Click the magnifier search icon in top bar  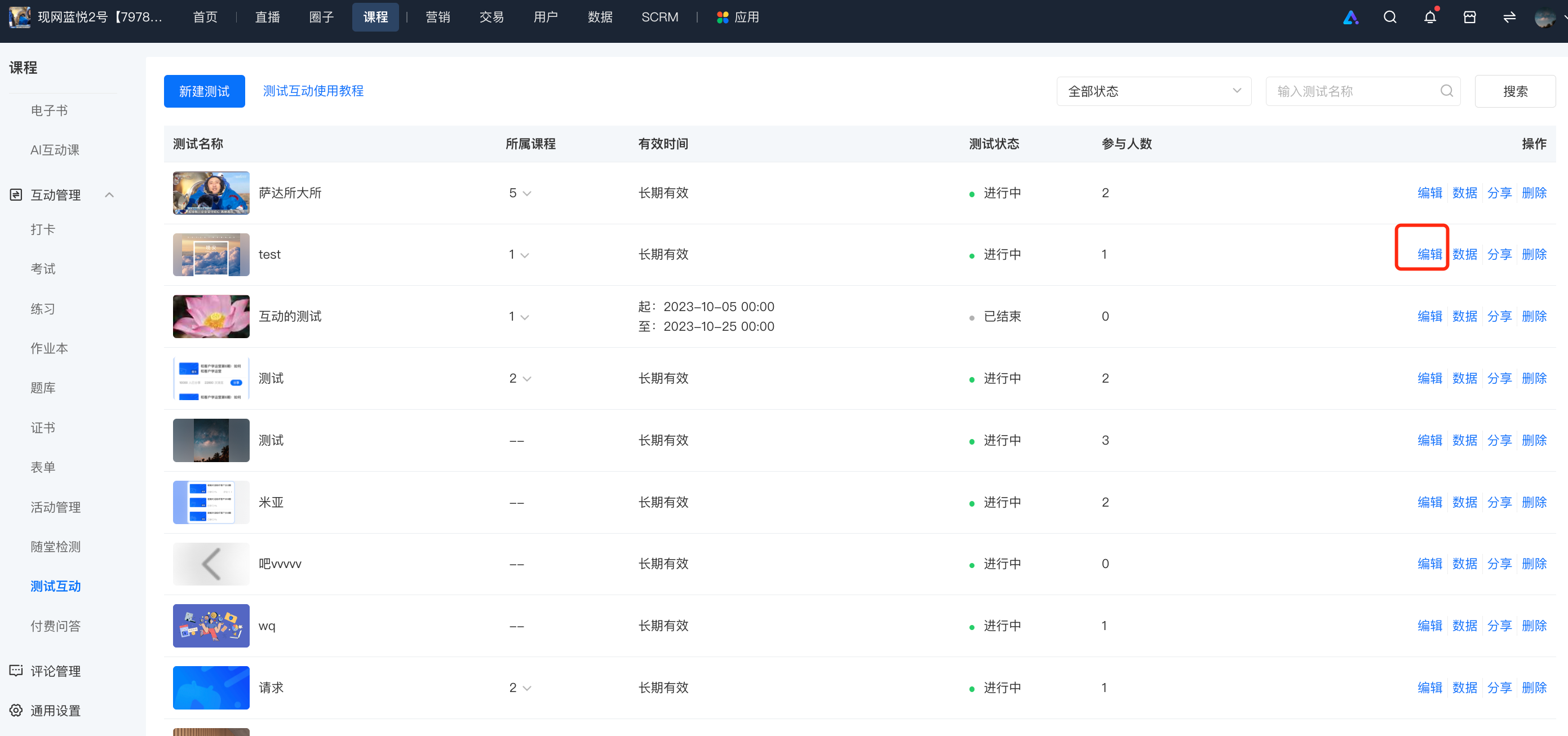[x=1390, y=17]
